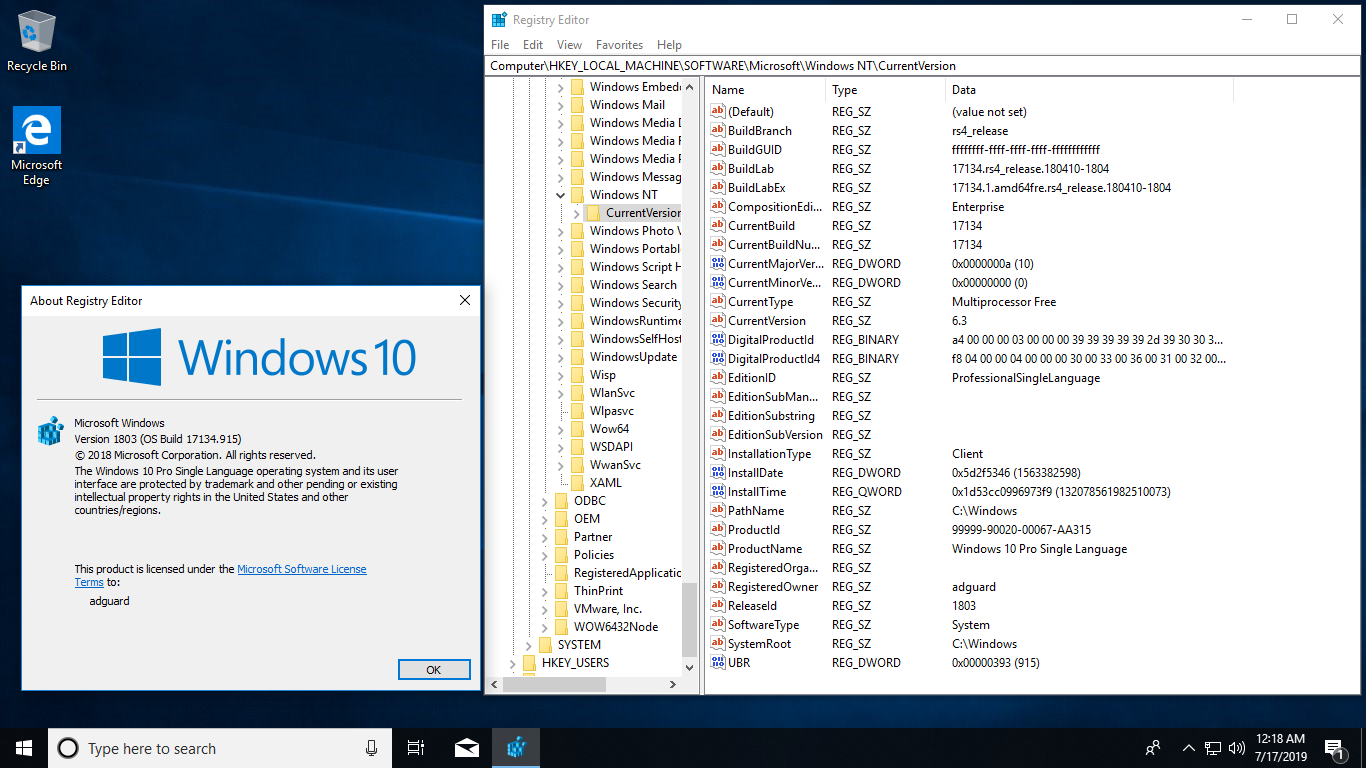Close the About Registry Editor dialog

[464, 300]
